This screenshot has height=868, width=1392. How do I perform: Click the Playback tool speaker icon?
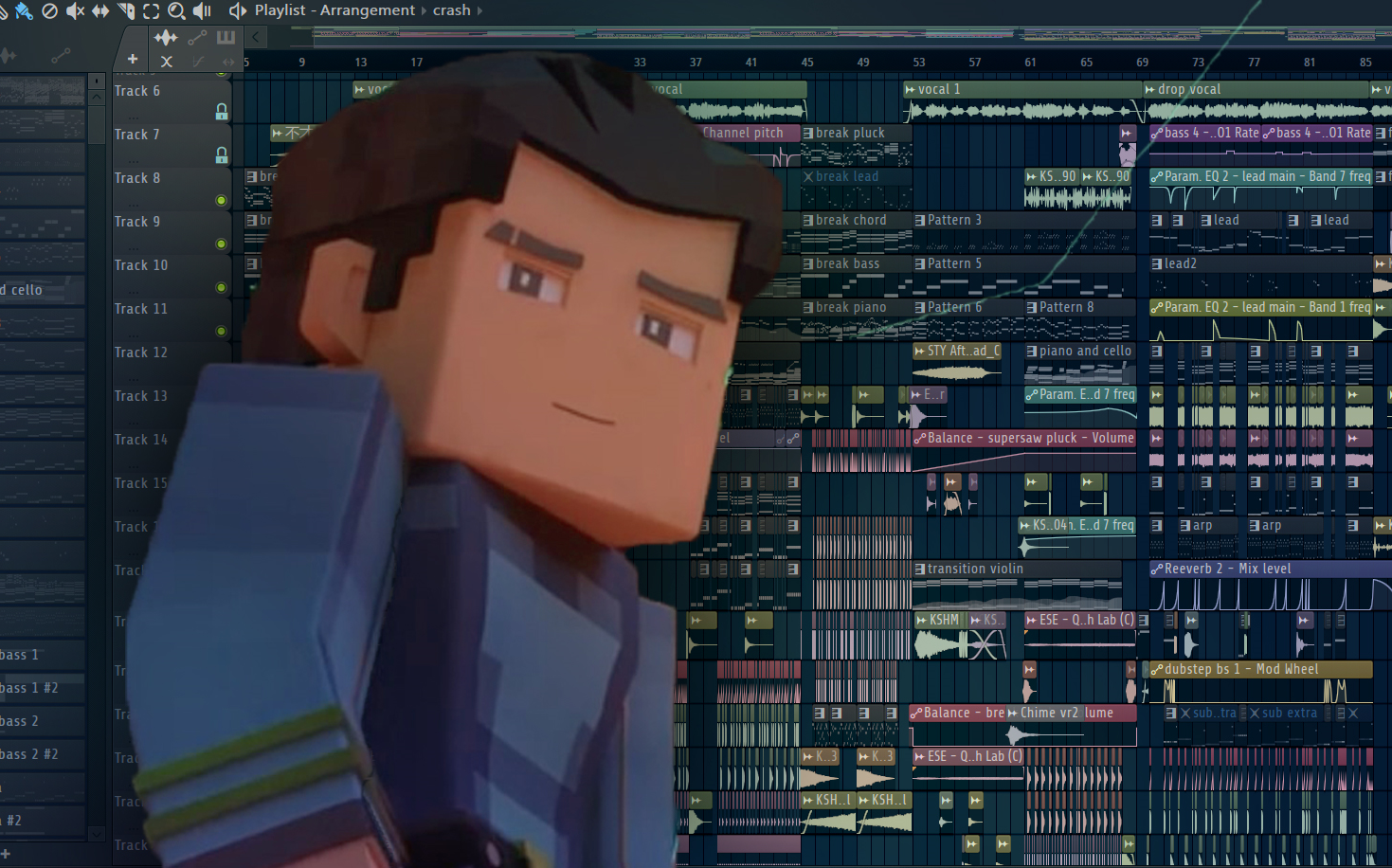coord(202,10)
